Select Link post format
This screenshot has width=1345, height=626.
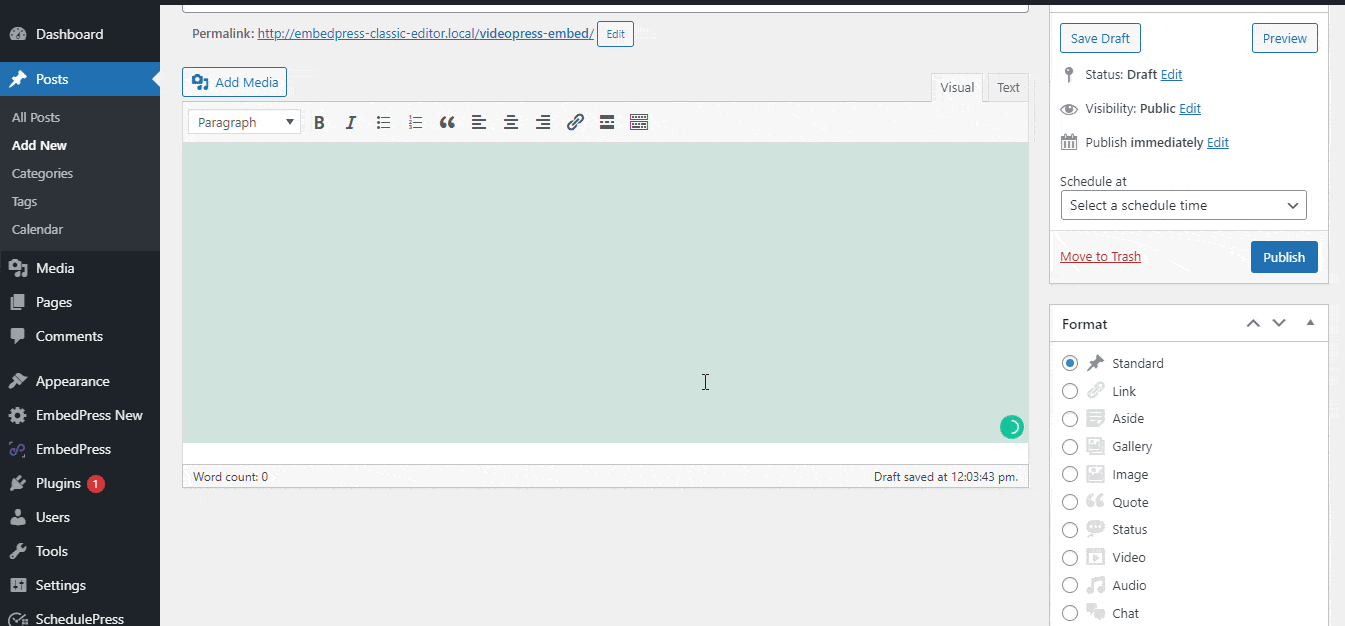click(1070, 391)
